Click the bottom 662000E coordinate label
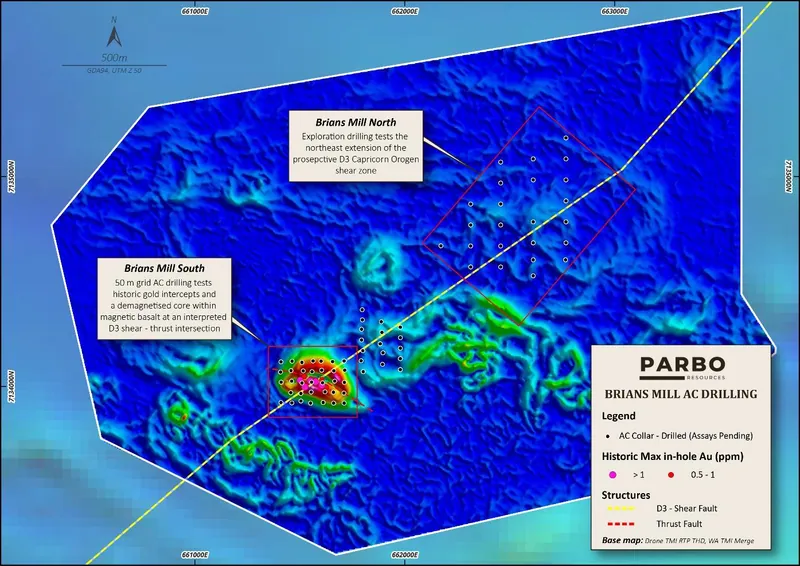This screenshot has height=566, width=800. [x=405, y=555]
